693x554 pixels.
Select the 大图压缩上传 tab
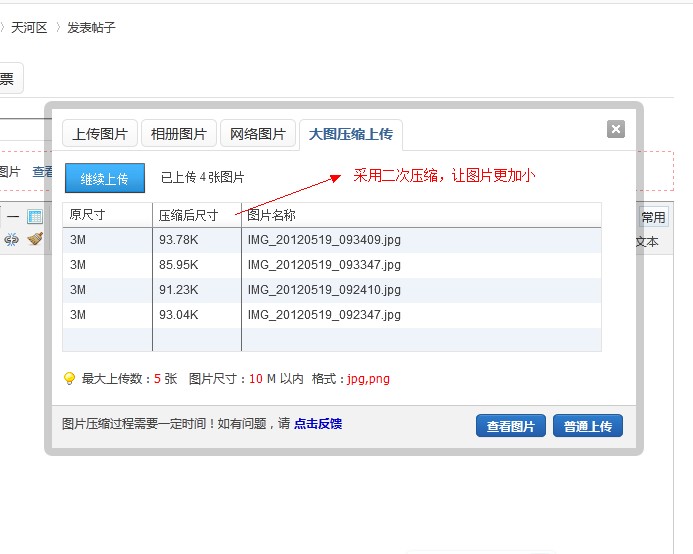pos(351,134)
